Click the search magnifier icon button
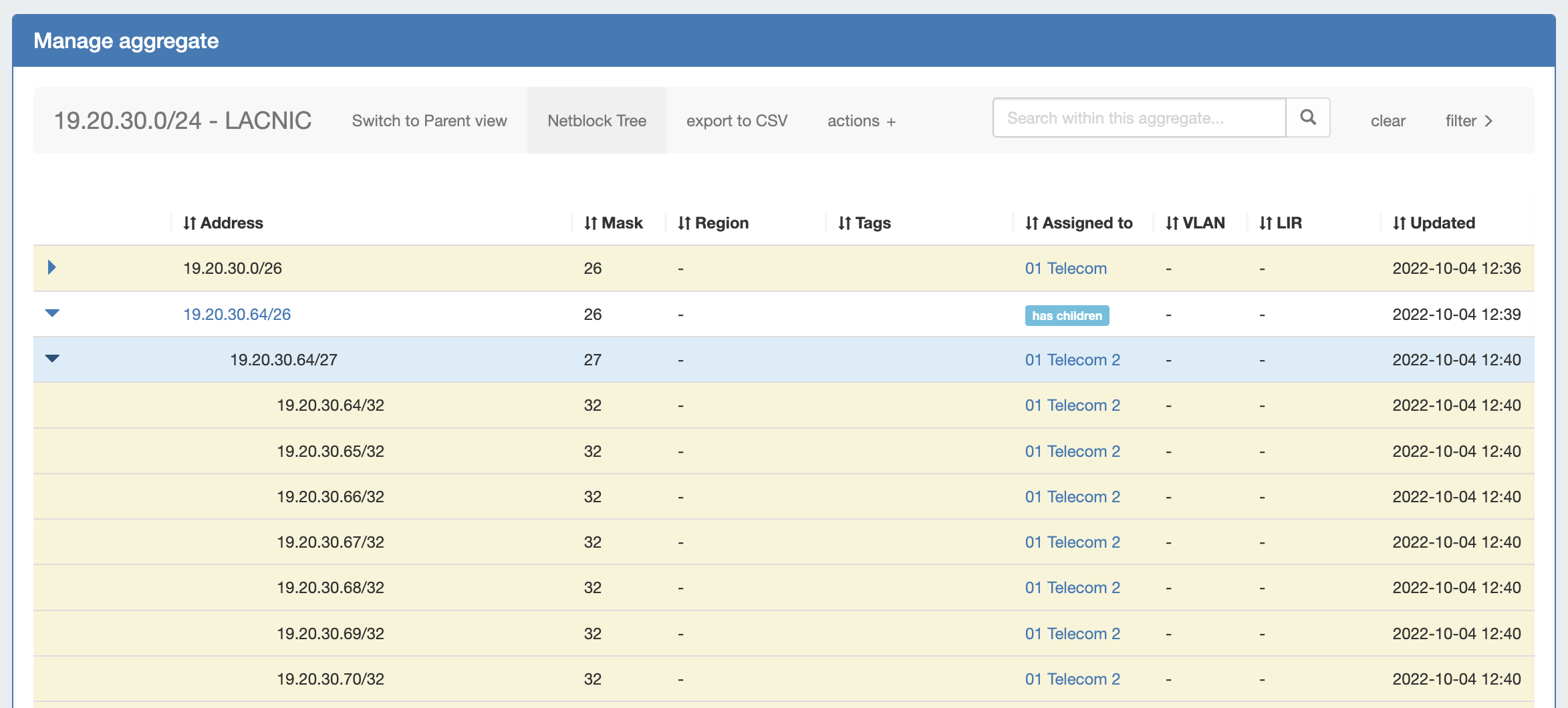 pos(1308,118)
